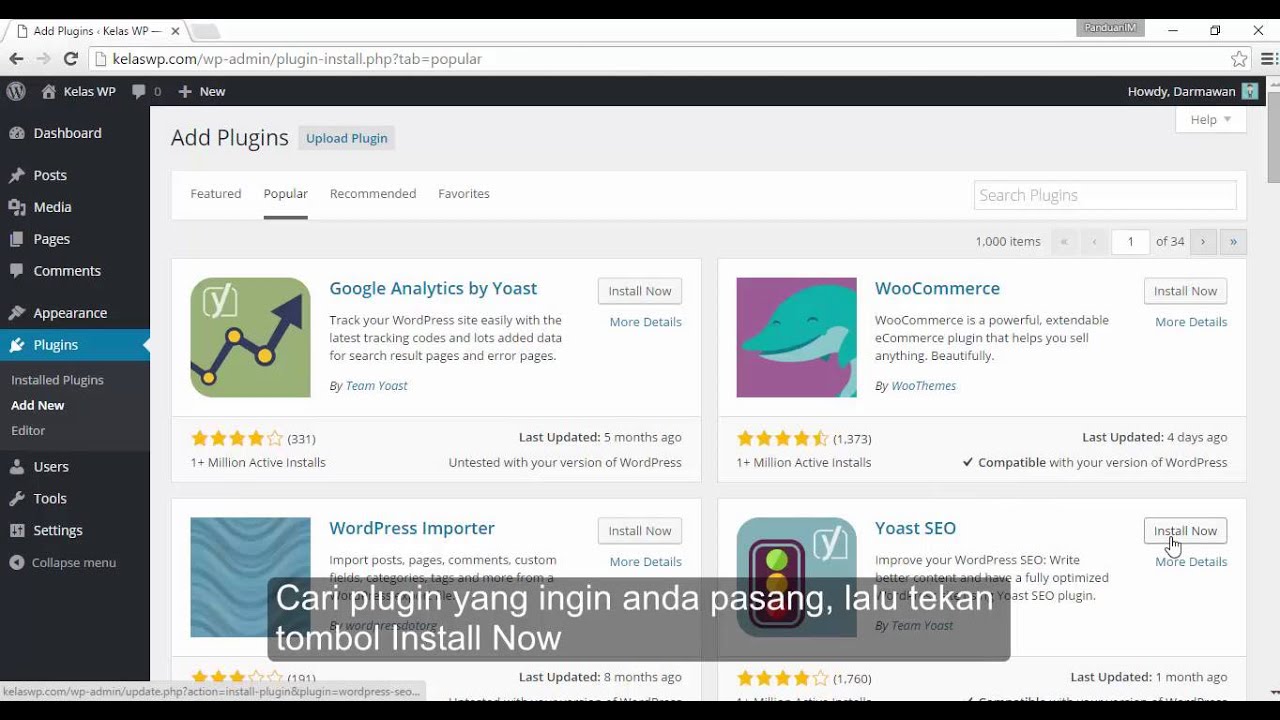The width and height of the screenshot is (1280, 720).
Task: Open Settings icon in sidebar
Action: pyautogui.click(x=16, y=531)
